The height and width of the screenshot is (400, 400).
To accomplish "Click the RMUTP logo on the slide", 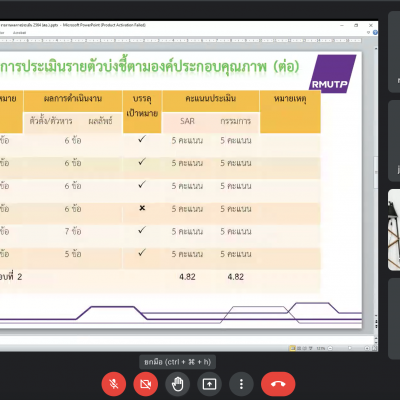I will (x=332, y=74).
